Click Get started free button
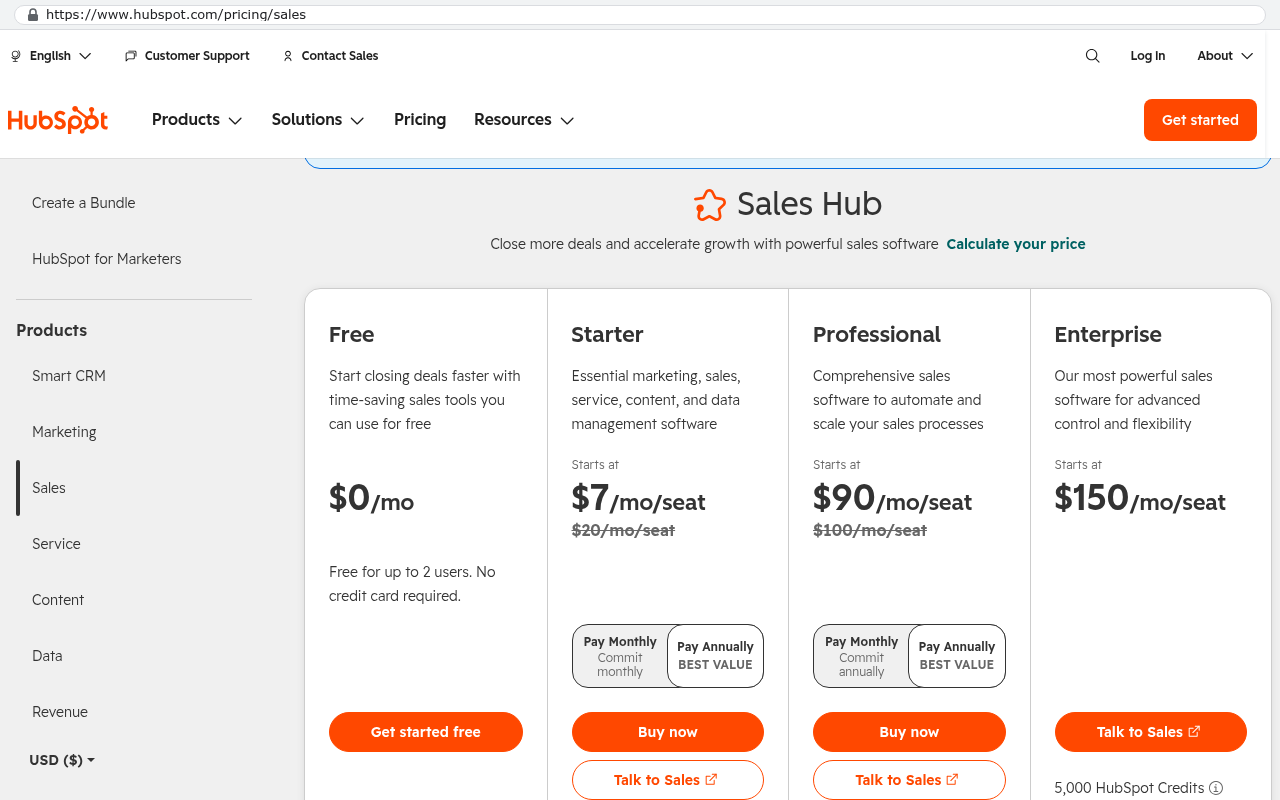This screenshot has height=800, width=1280. pos(426,732)
